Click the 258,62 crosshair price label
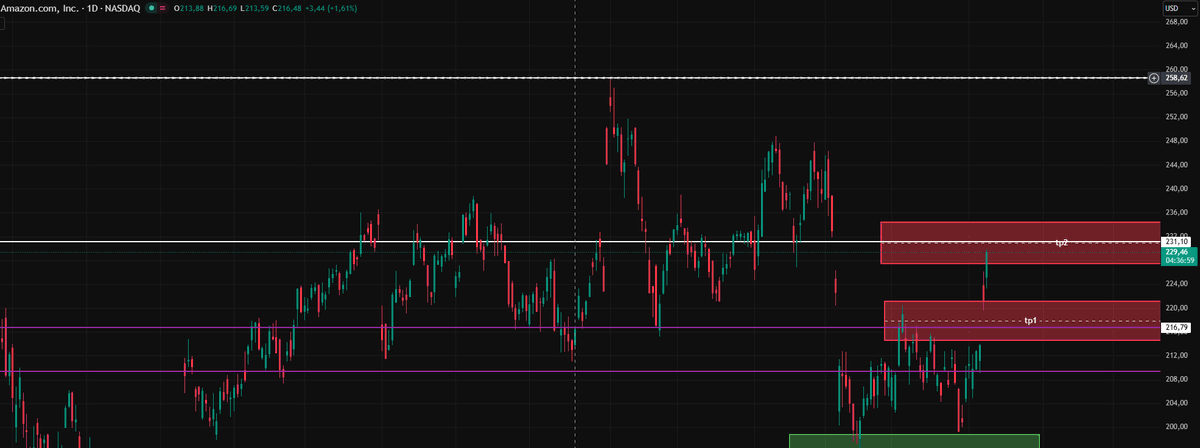The height and width of the screenshot is (448, 1200). tap(1176, 78)
